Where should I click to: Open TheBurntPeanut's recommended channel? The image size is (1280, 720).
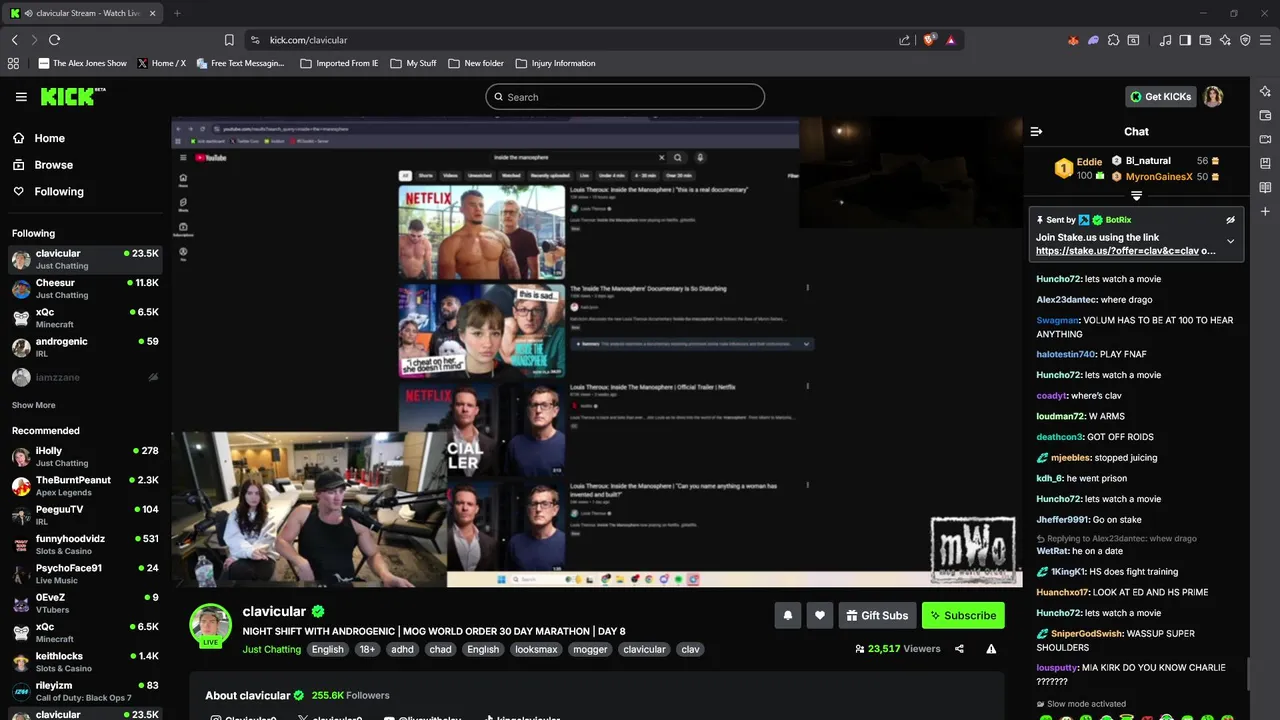(85, 486)
